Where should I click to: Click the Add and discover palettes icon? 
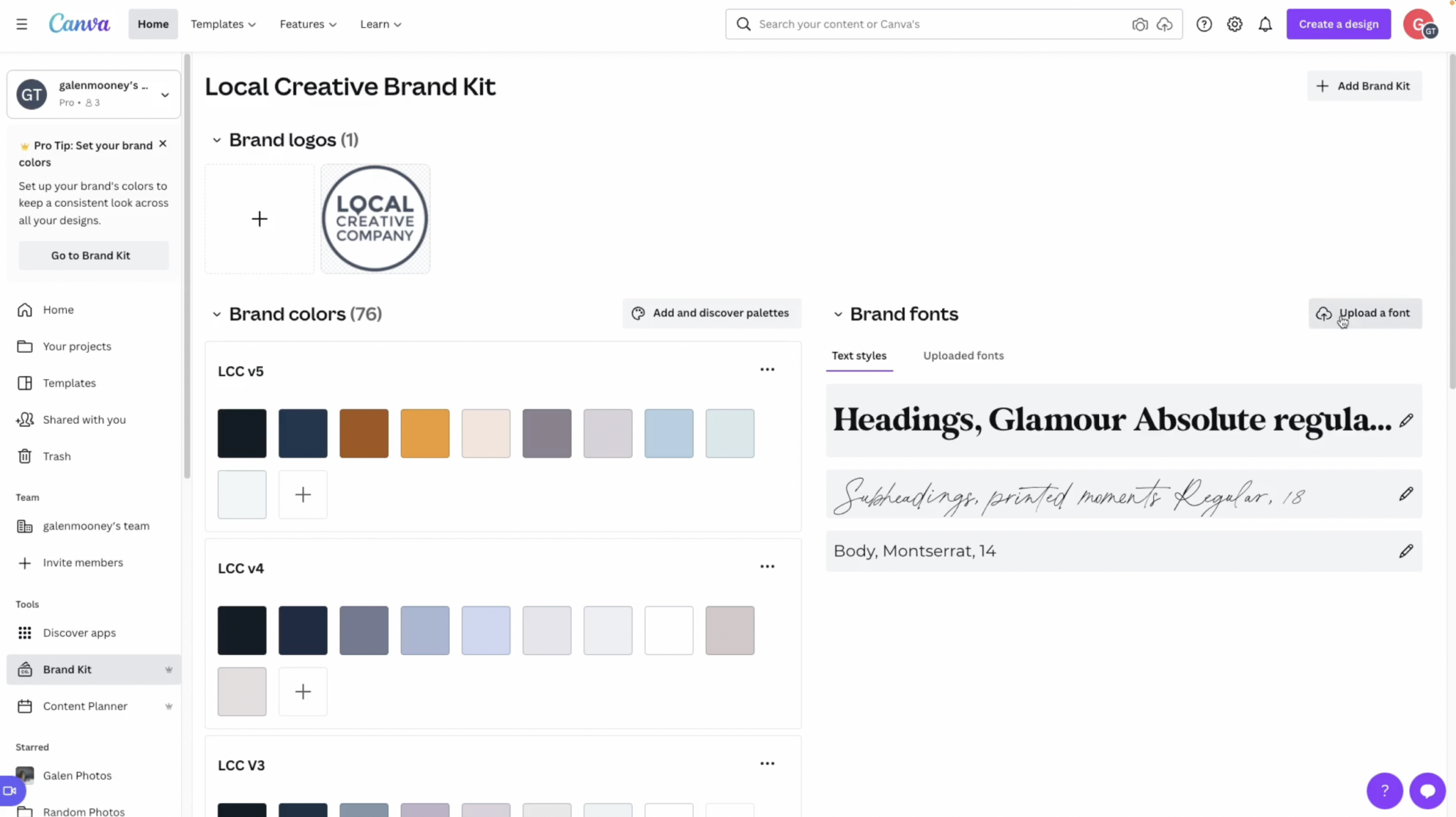(x=639, y=313)
